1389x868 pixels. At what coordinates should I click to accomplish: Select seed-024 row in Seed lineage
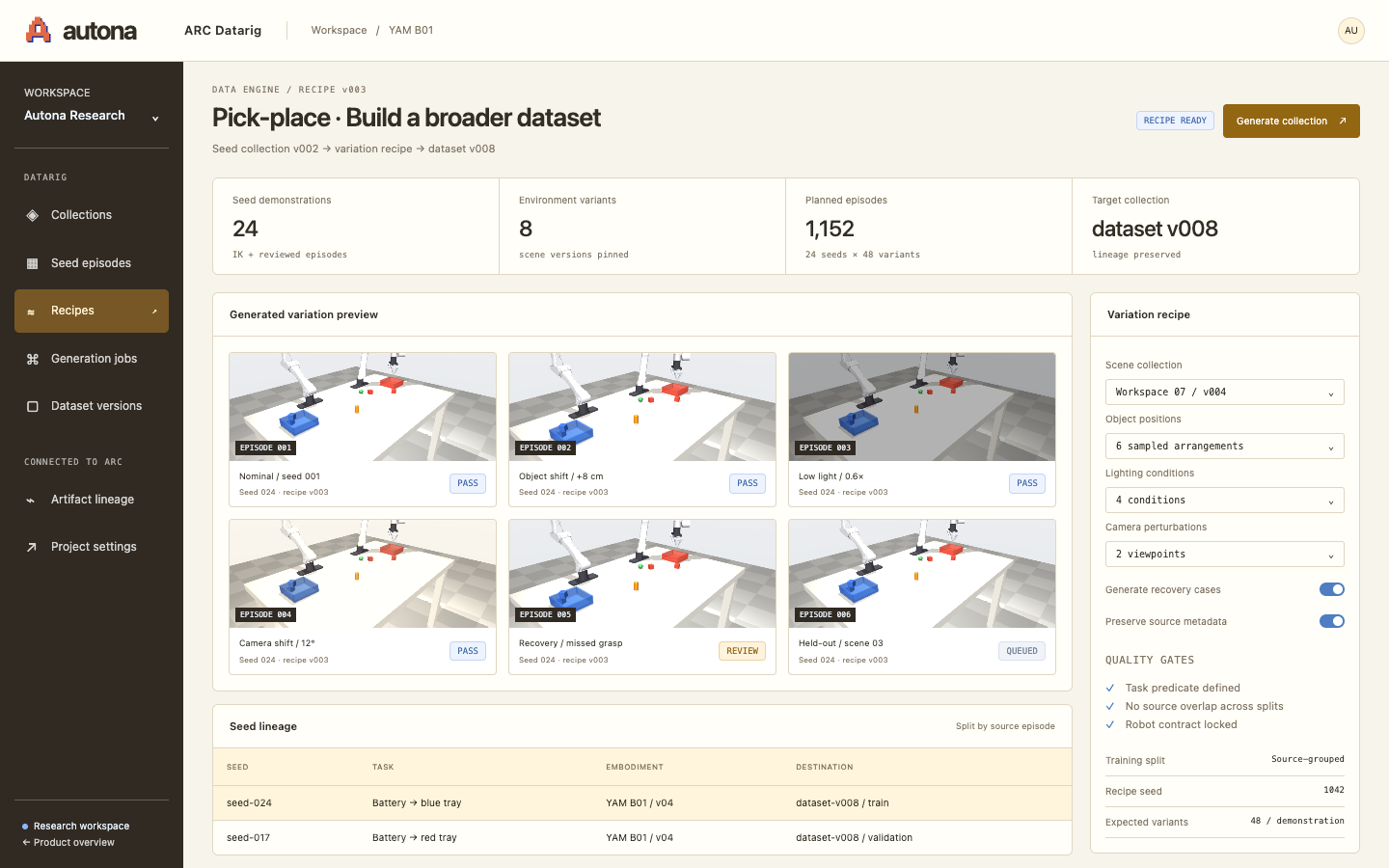click(x=642, y=802)
